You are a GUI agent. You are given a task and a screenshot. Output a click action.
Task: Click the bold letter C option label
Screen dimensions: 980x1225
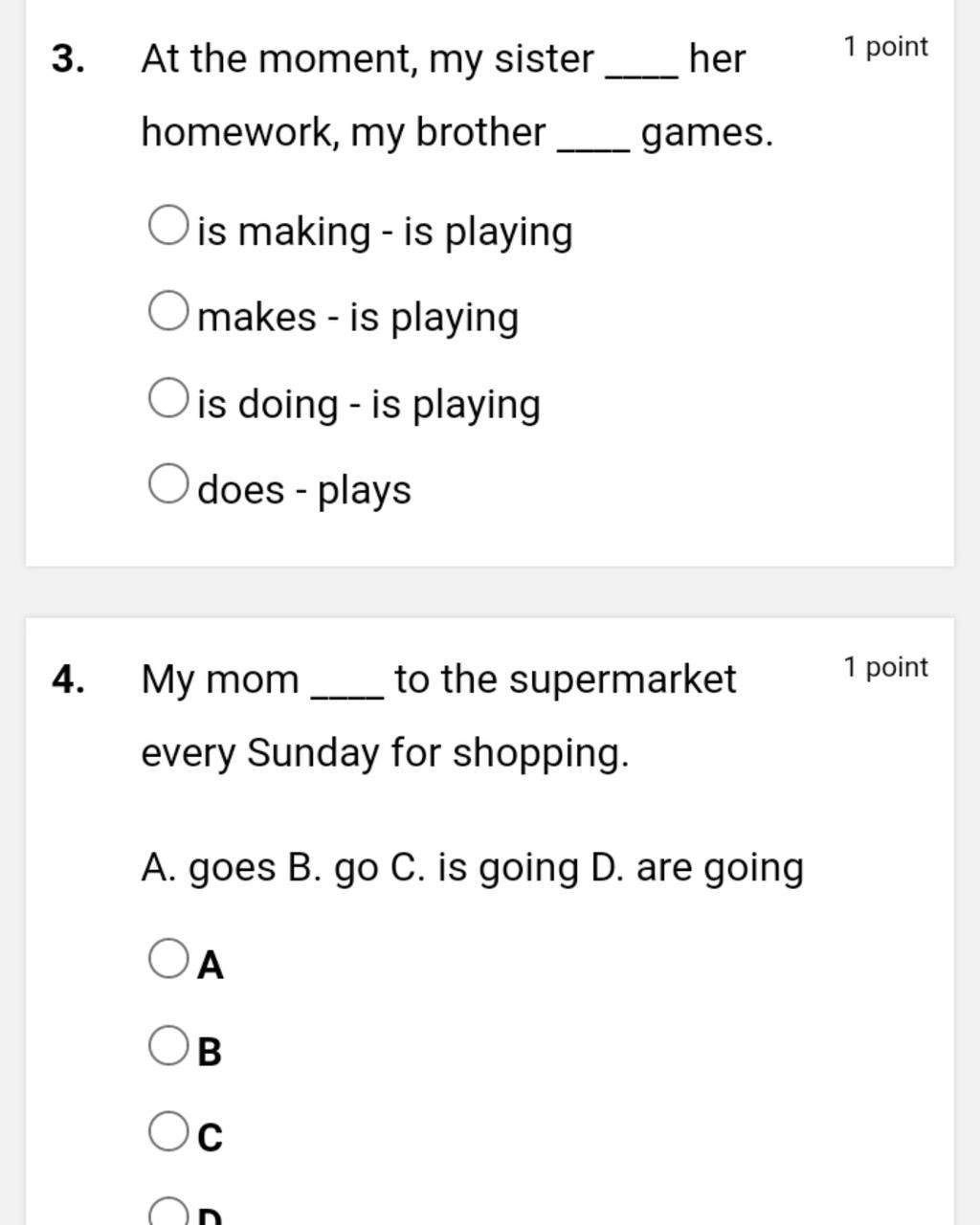[211, 1137]
